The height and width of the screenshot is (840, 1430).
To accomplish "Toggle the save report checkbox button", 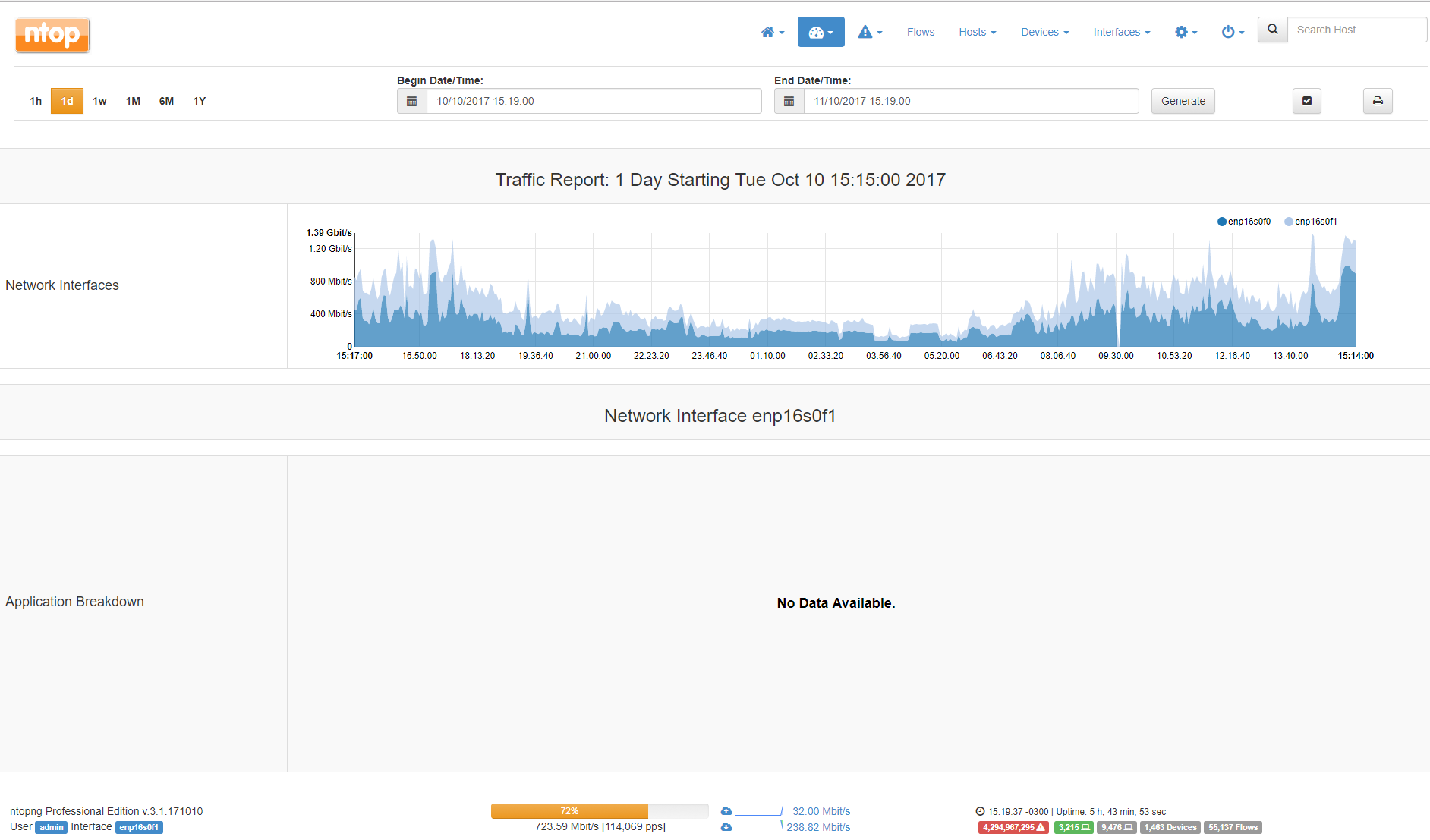I will pyautogui.click(x=1306, y=100).
